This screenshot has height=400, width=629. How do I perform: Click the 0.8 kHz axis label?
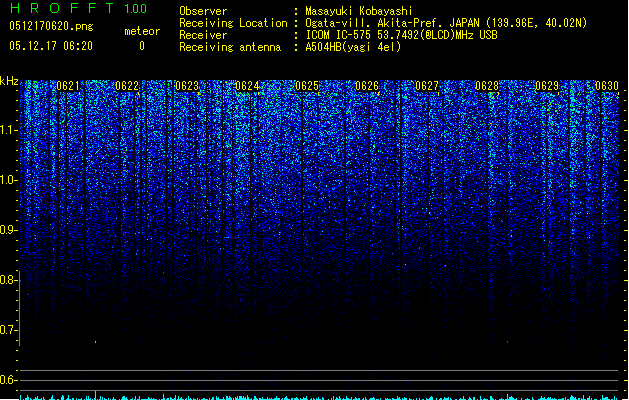pos(9,280)
